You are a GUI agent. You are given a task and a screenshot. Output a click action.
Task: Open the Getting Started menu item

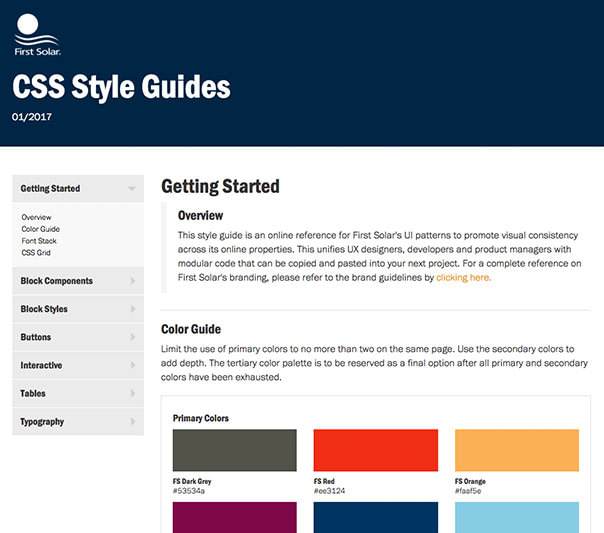[x=78, y=188]
